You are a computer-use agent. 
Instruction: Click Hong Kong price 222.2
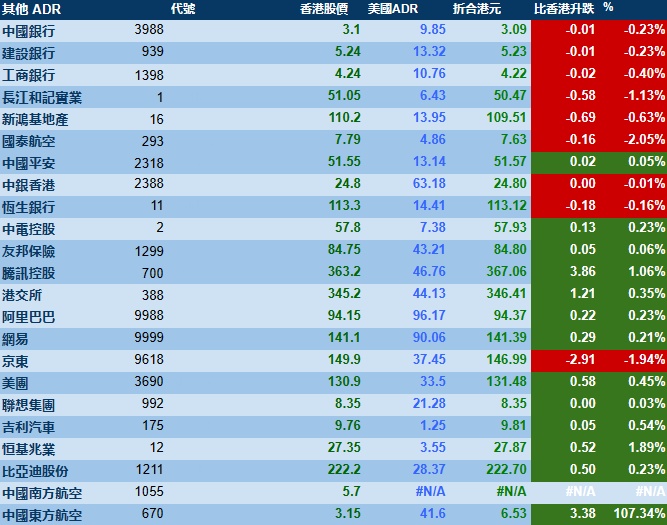point(344,470)
